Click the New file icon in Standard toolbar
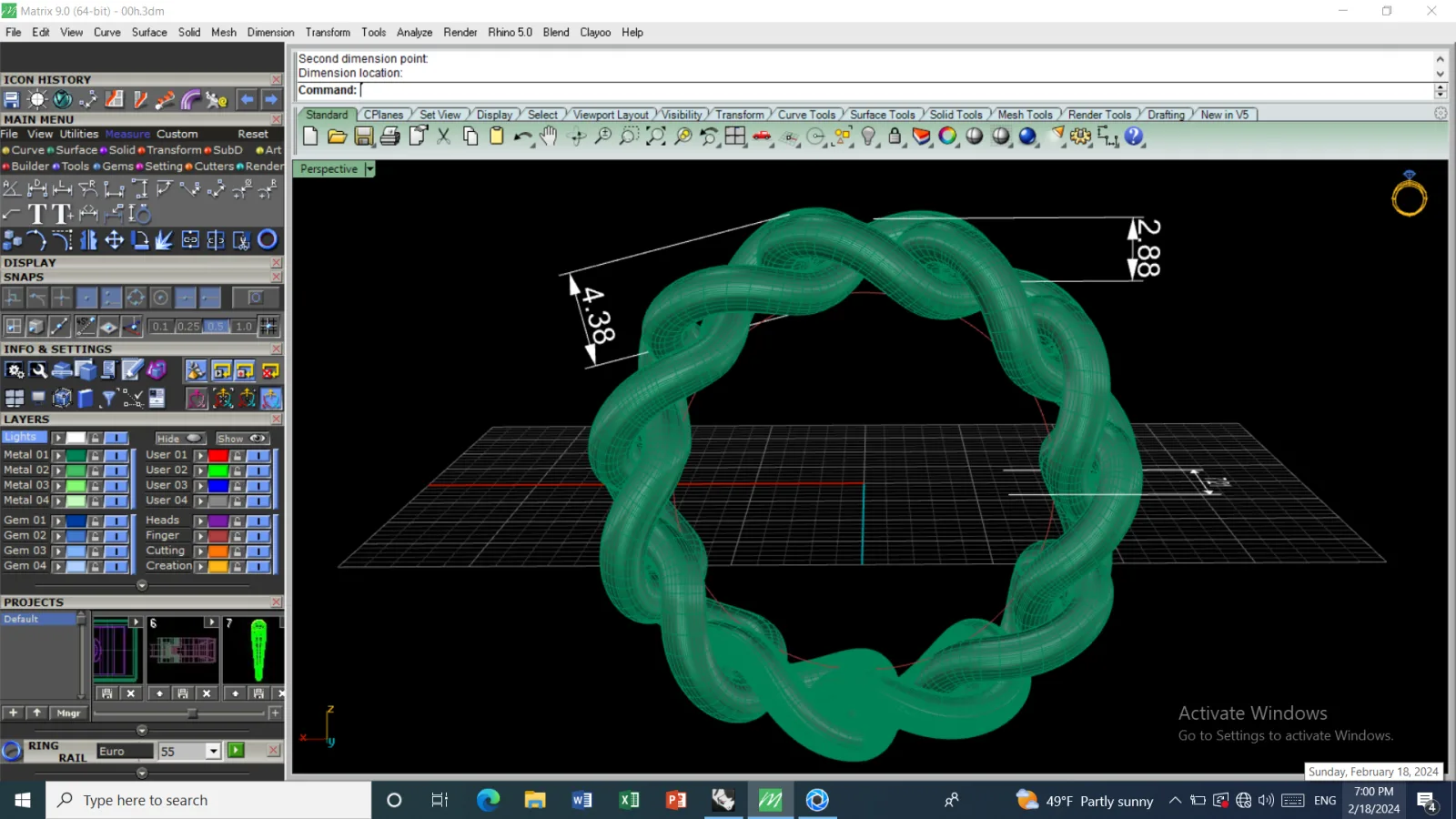The height and width of the screenshot is (819, 1456). [x=310, y=136]
